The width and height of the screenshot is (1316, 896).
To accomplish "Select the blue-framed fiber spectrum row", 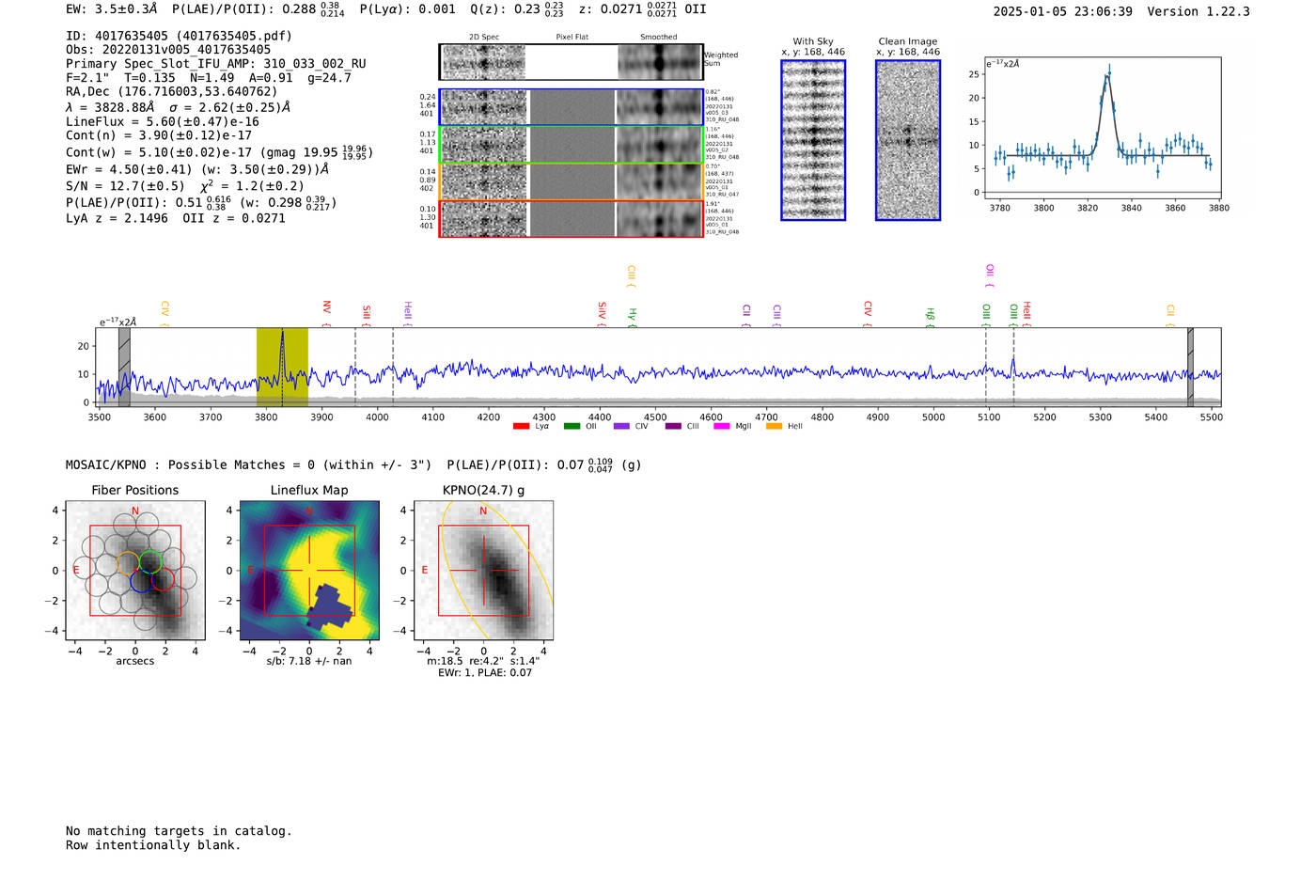I will tap(571, 107).
